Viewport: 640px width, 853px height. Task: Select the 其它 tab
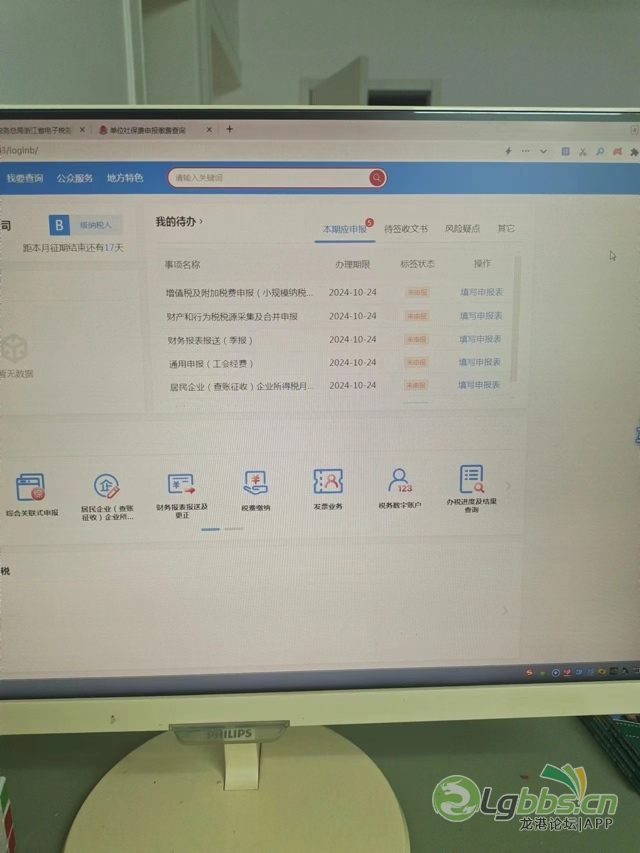[506, 228]
